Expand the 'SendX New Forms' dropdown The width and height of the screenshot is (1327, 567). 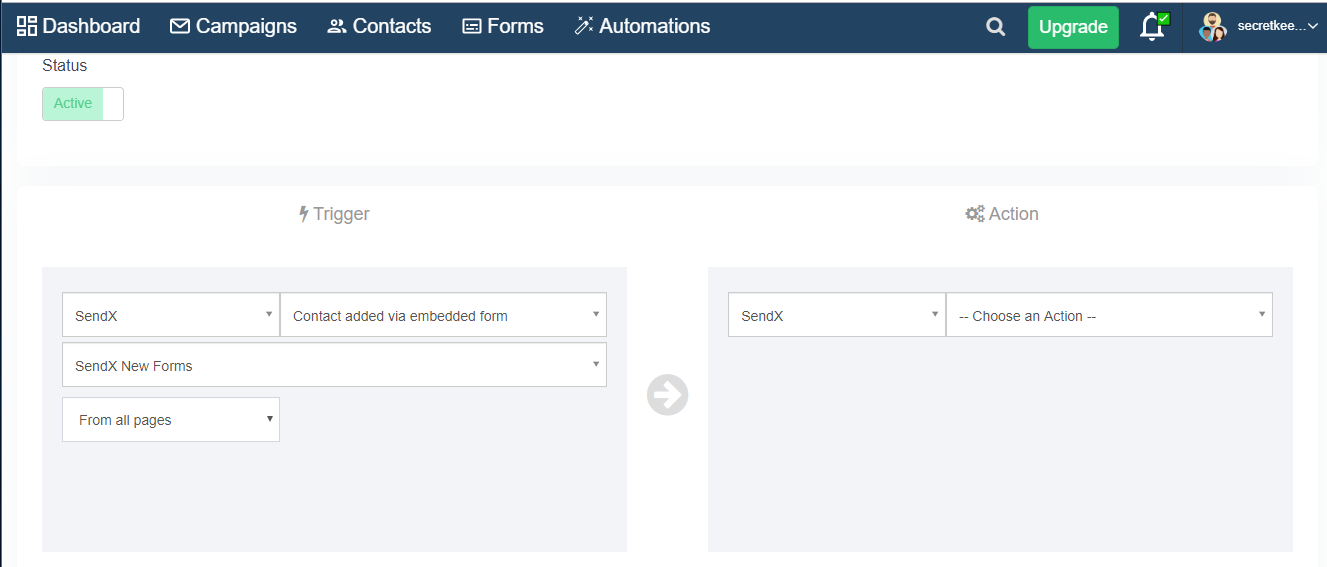(334, 365)
